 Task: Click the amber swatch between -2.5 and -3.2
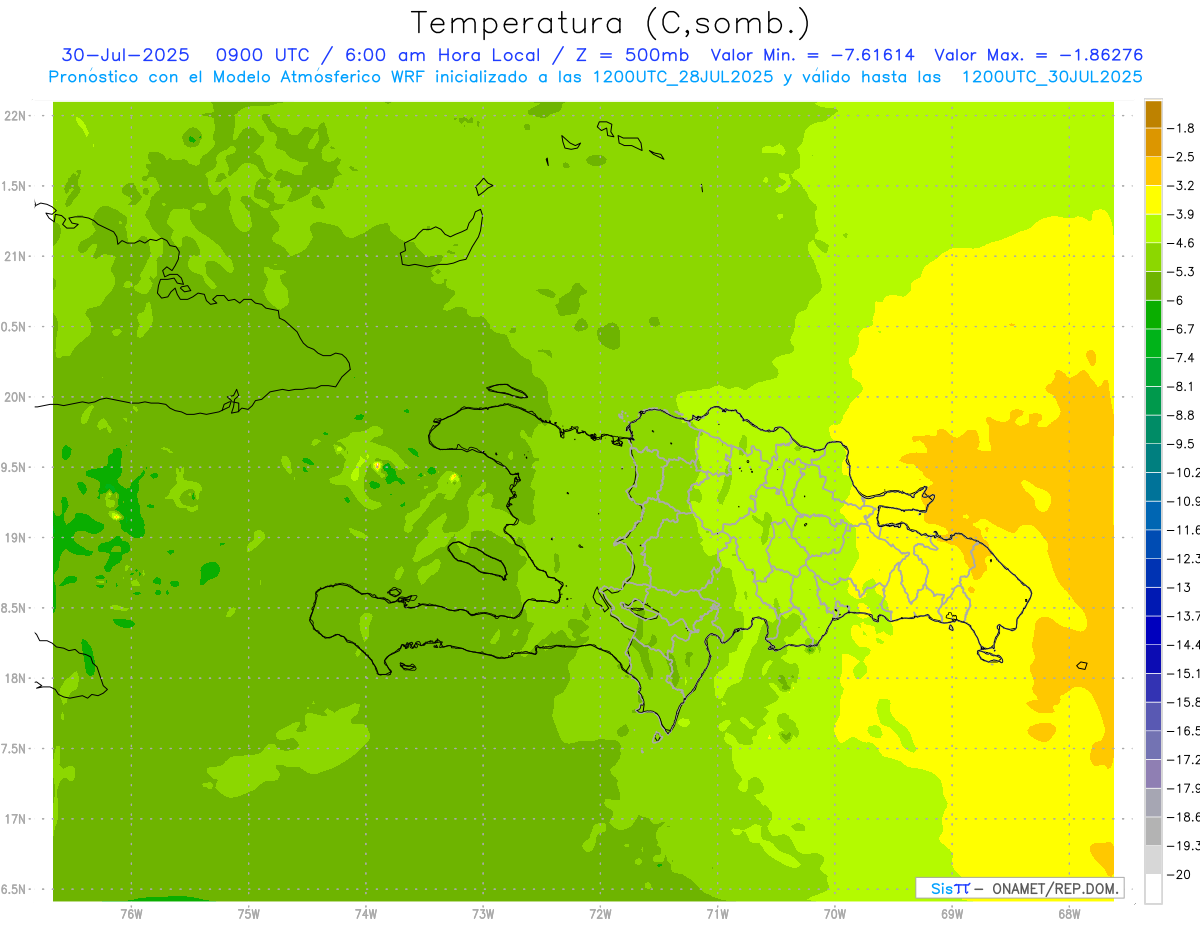point(1153,171)
